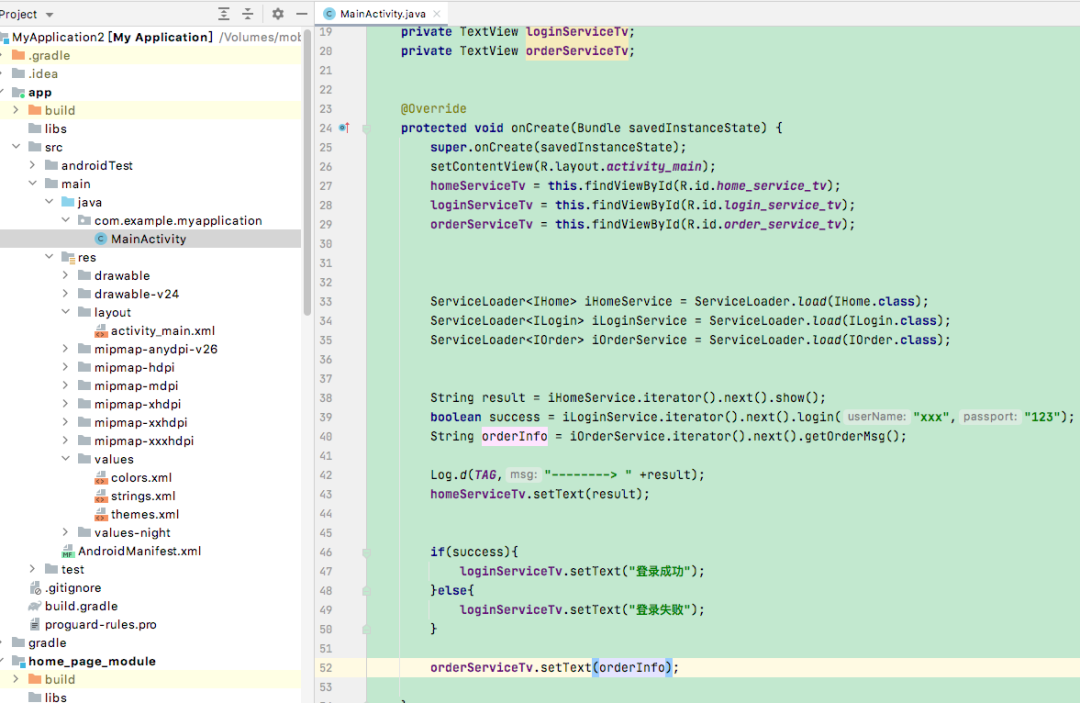Viewport: 1080px width, 703px height.
Task: Click the Collapse All toolbar icon
Action: [248, 14]
